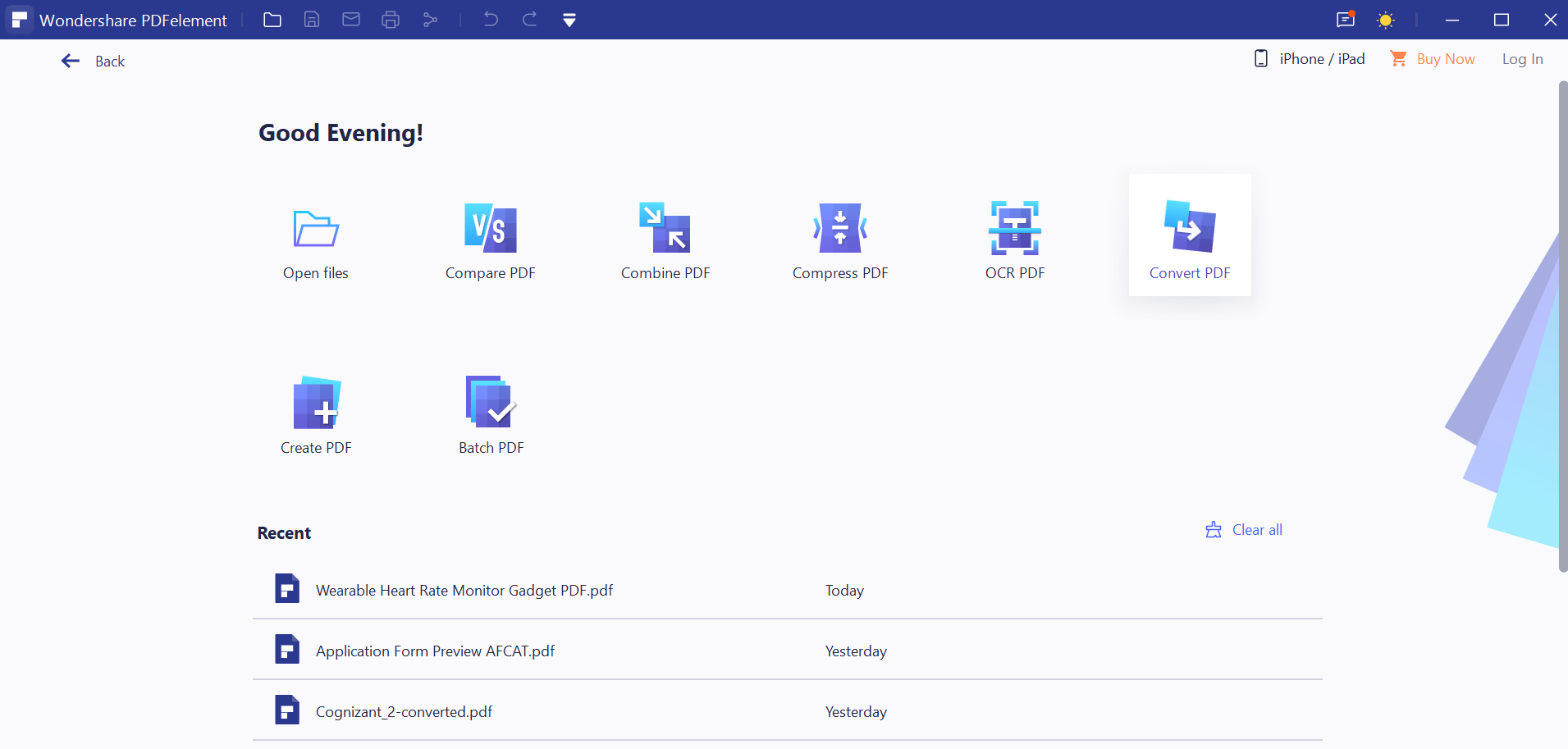
Task: Open the Combine PDF tool
Action: pyautogui.click(x=665, y=229)
